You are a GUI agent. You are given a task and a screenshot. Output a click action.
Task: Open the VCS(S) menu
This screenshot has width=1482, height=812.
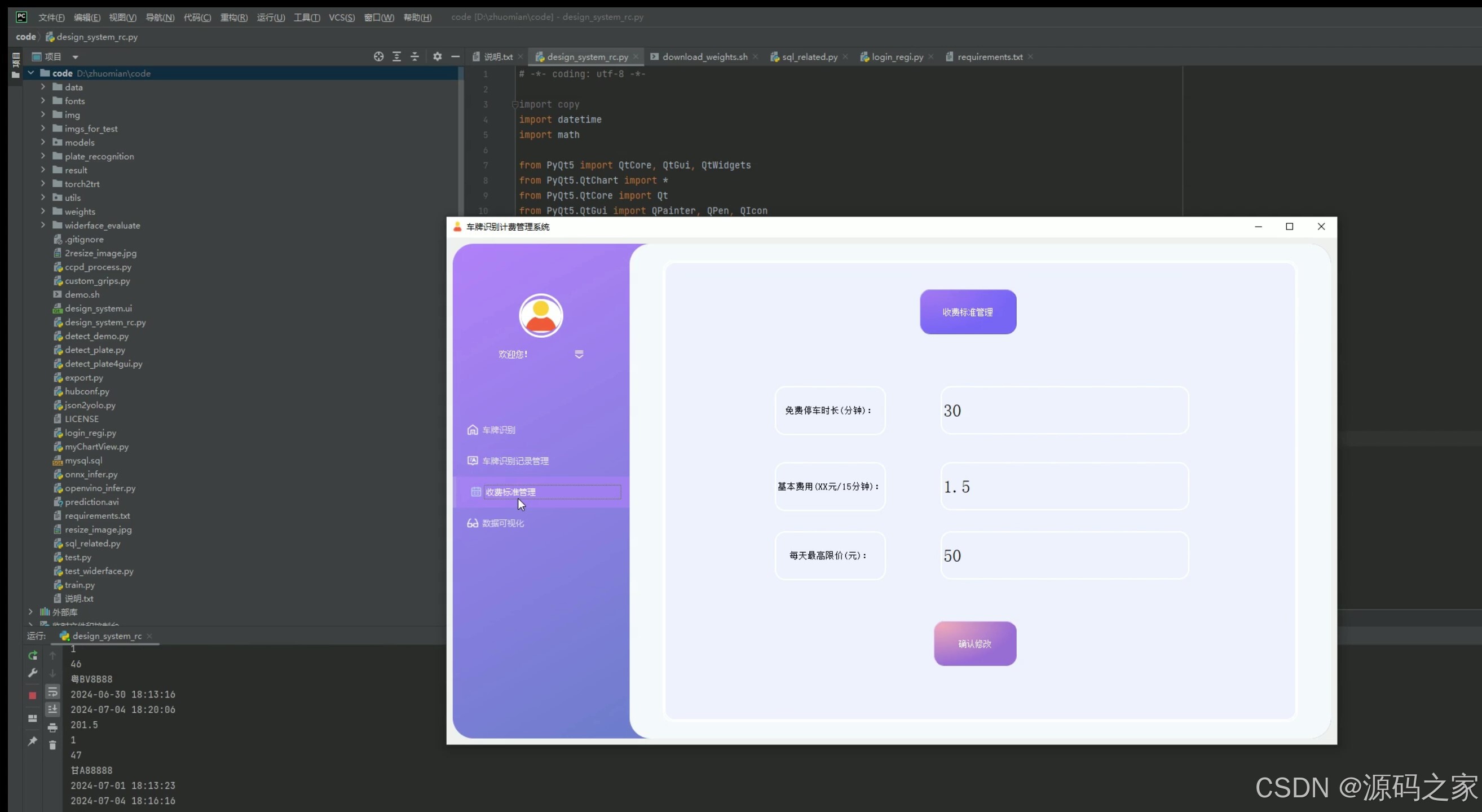(342, 17)
